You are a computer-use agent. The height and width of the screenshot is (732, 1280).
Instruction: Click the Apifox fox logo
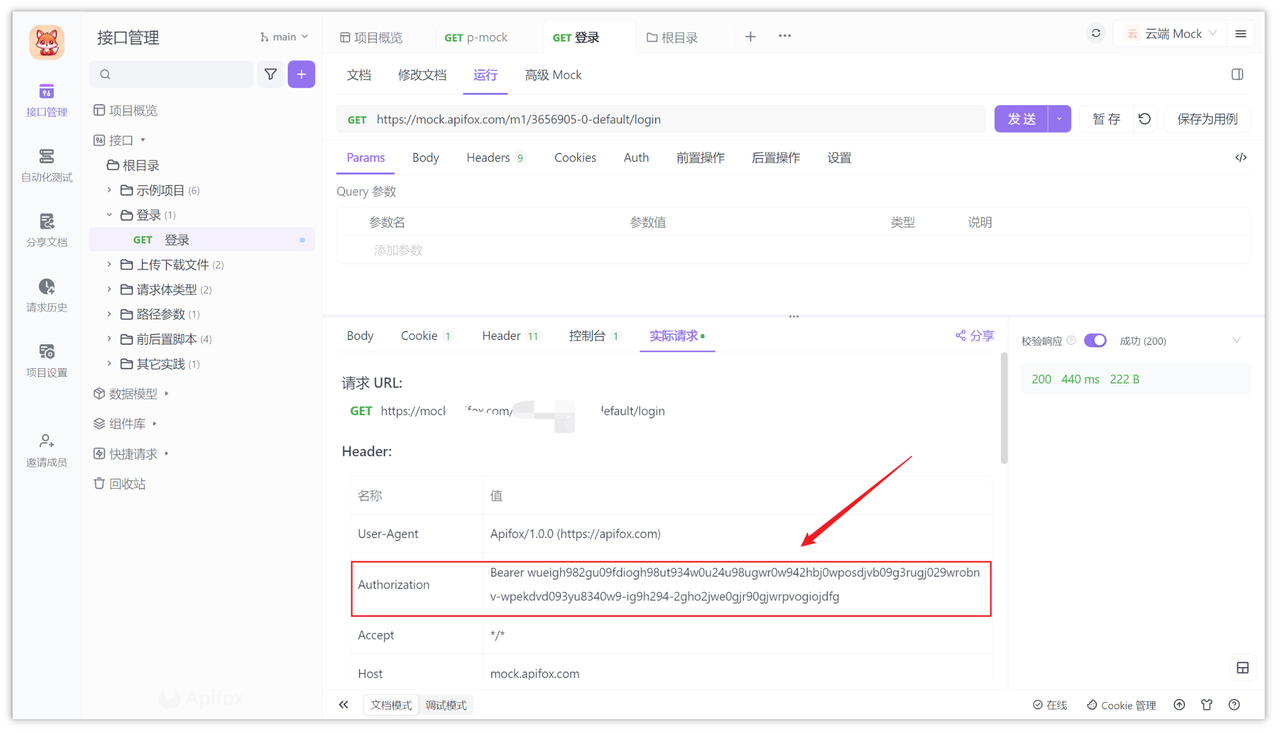[x=47, y=41]
